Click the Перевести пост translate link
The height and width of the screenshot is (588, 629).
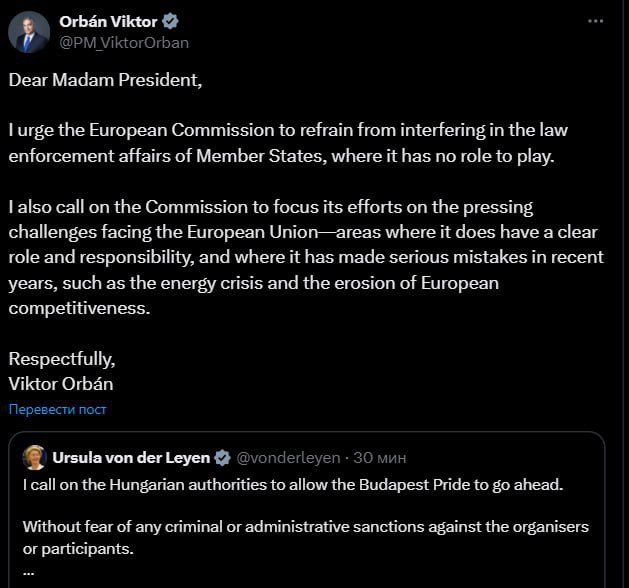pos(57,409)
